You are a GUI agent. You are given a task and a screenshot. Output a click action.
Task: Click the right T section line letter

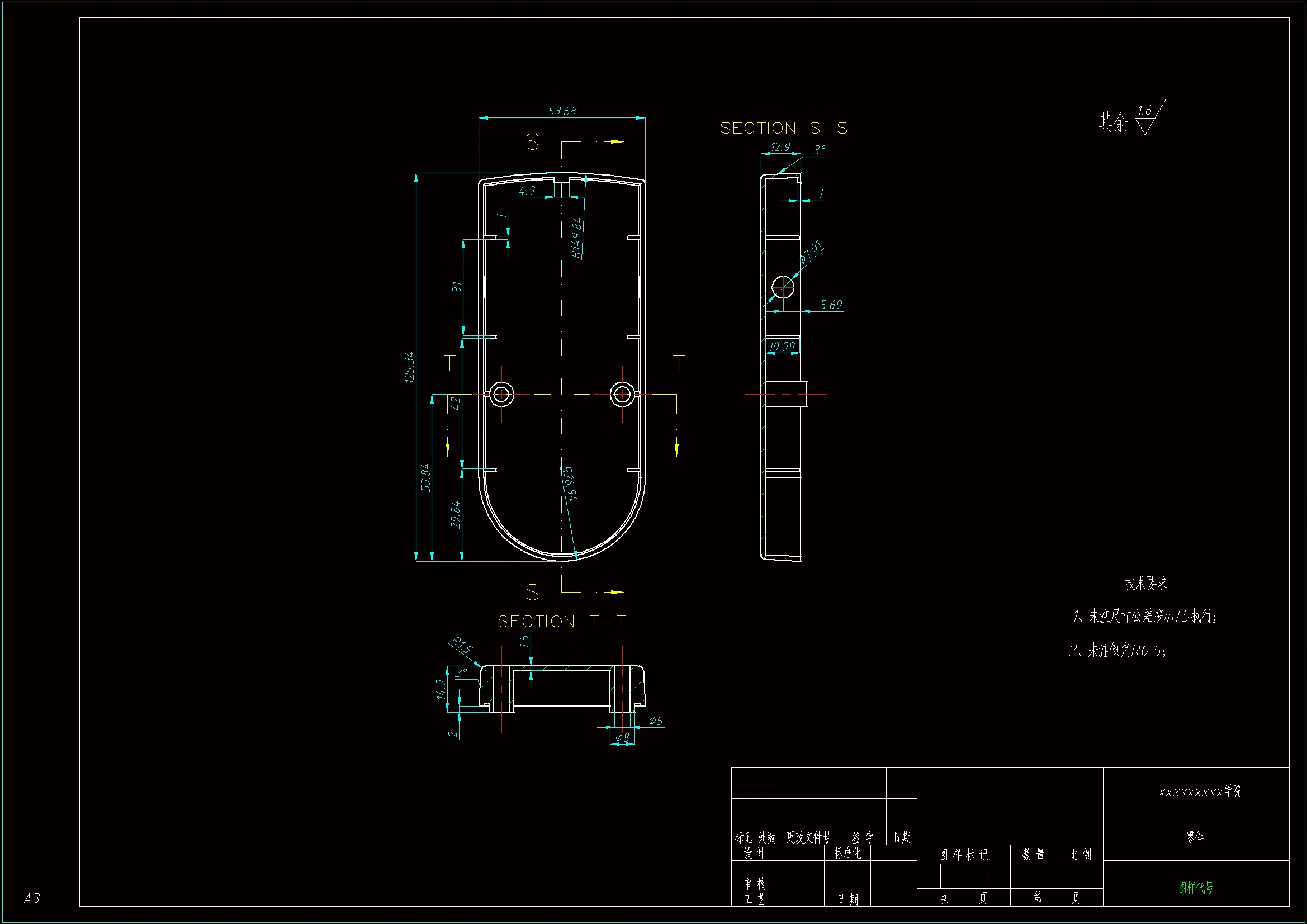(x=679, y=363)
